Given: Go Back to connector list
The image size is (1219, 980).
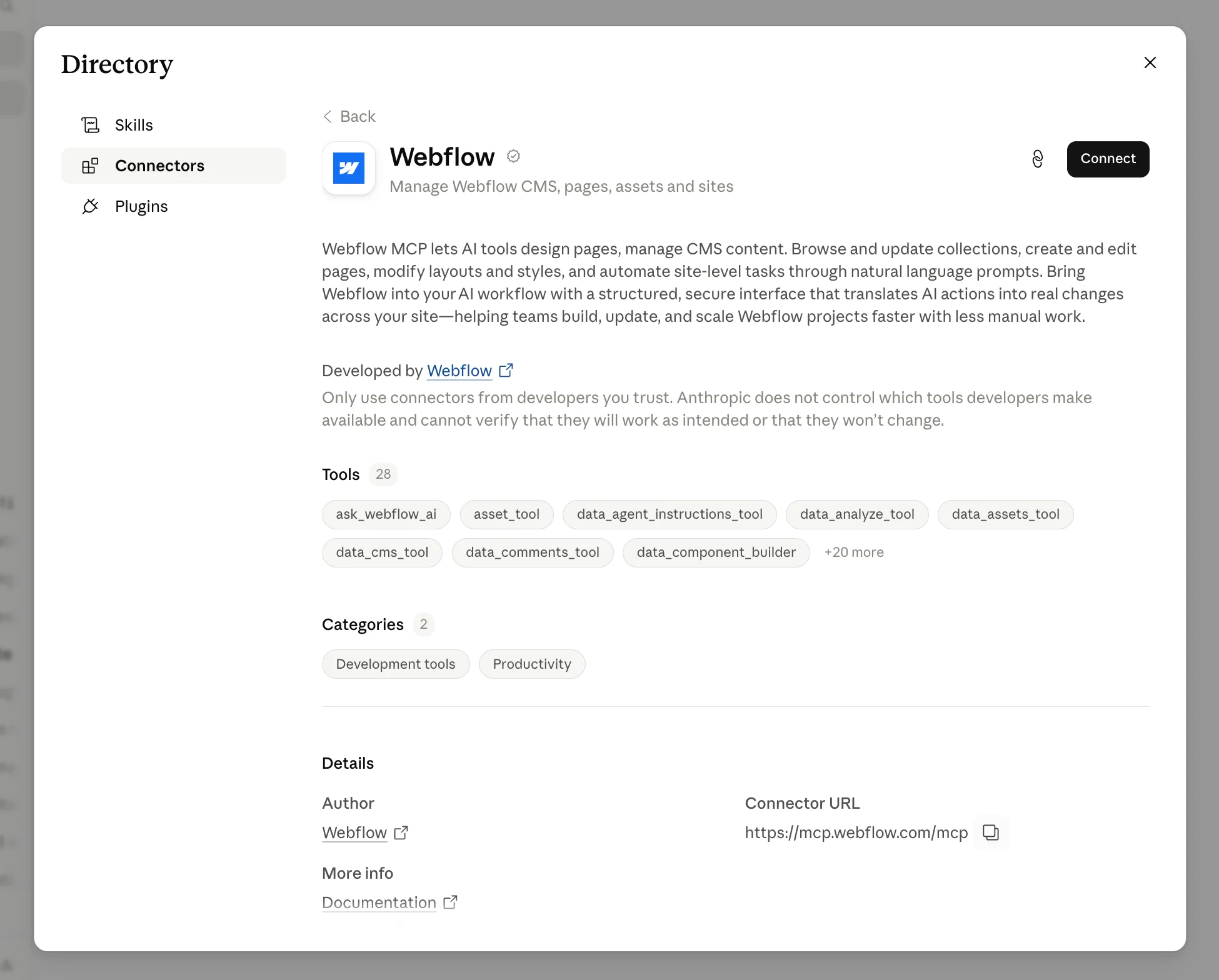Looking at the screenshot, I should (x=349, y=116).
